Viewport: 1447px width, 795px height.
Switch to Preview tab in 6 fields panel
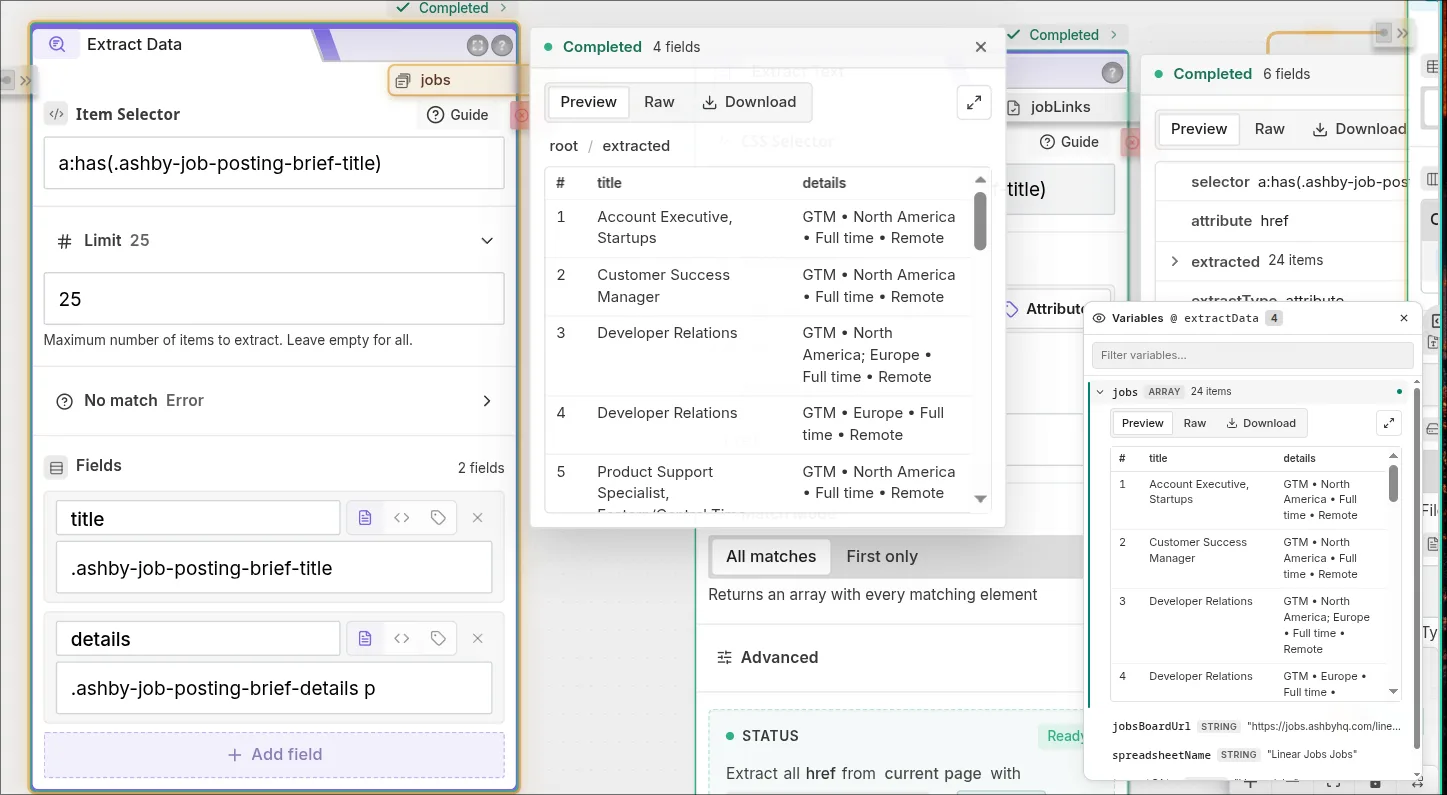click(x=1199, y=129)
